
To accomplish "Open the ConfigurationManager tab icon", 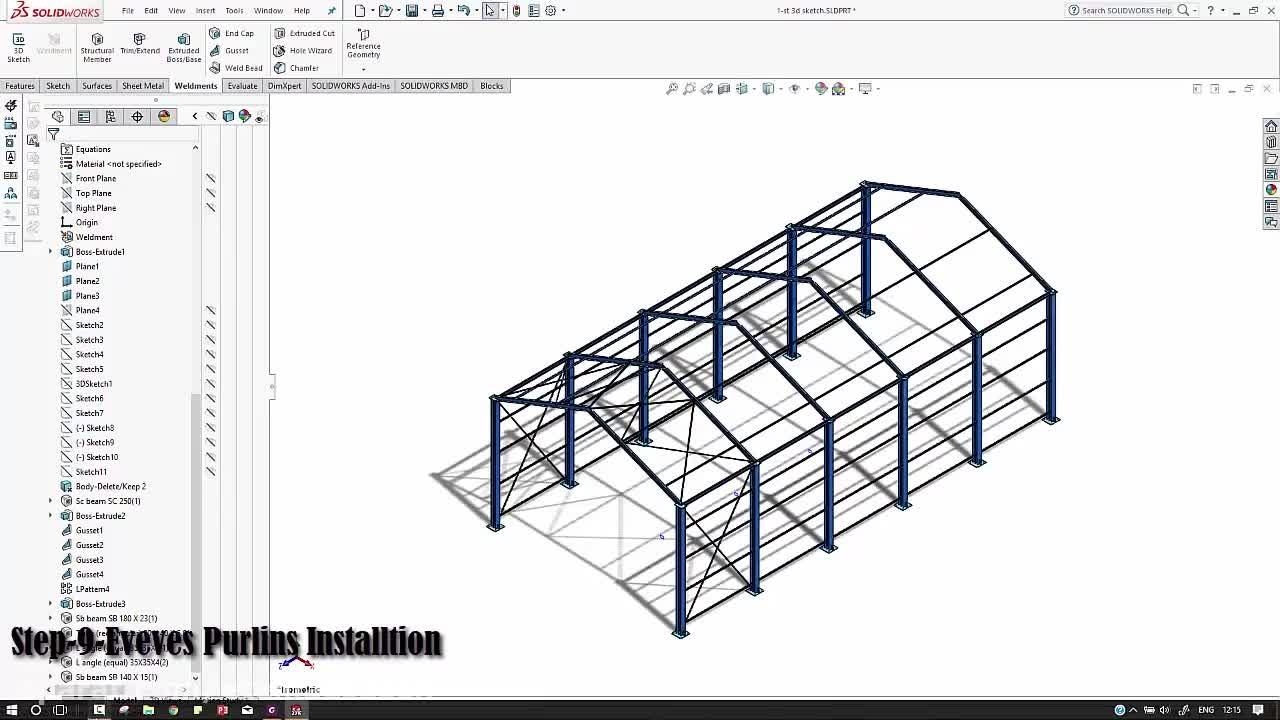I will [x=111, y=117].
